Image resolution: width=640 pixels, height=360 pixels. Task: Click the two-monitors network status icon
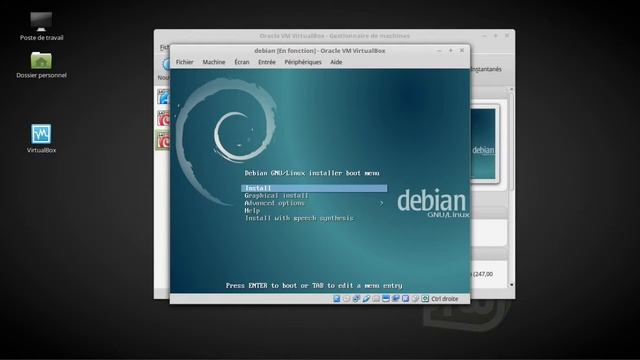[396, 299]
